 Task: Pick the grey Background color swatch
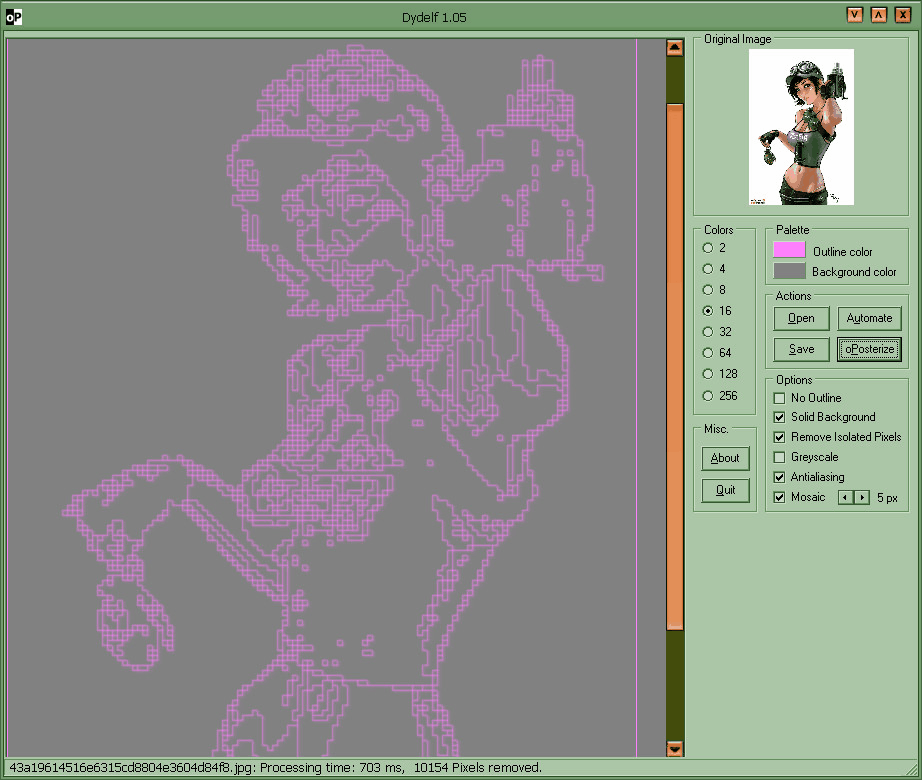pos(789,271)
